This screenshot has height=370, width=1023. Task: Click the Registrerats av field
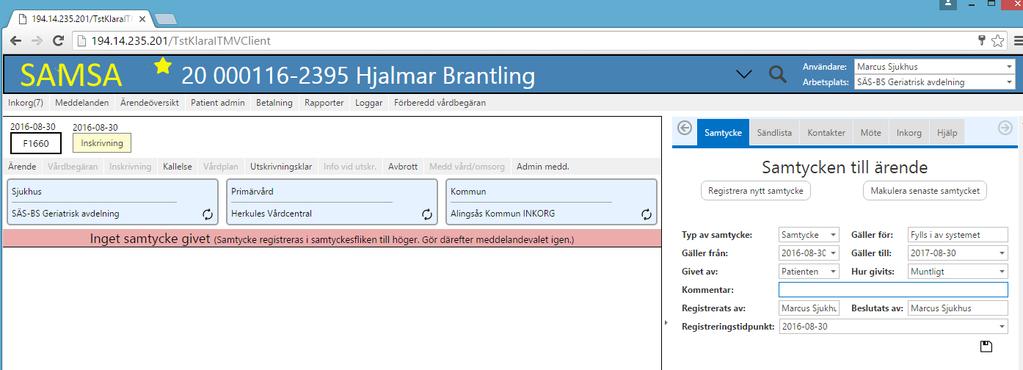(809, 308)
